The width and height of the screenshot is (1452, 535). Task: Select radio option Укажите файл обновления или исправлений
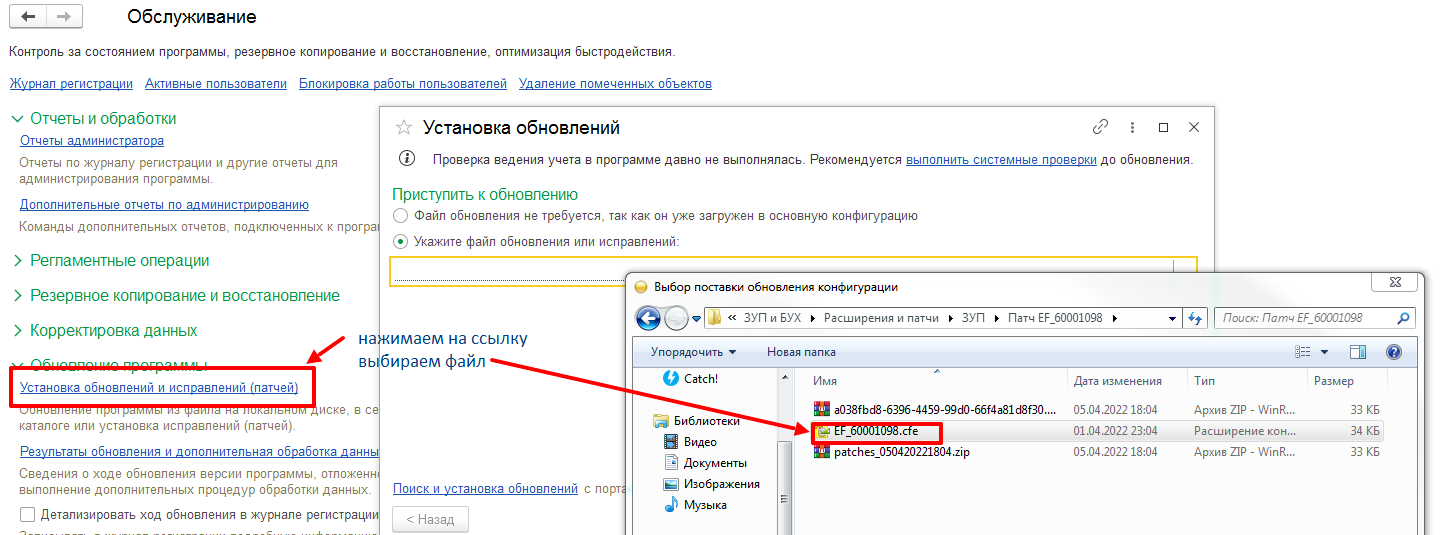tap(401, 241)
